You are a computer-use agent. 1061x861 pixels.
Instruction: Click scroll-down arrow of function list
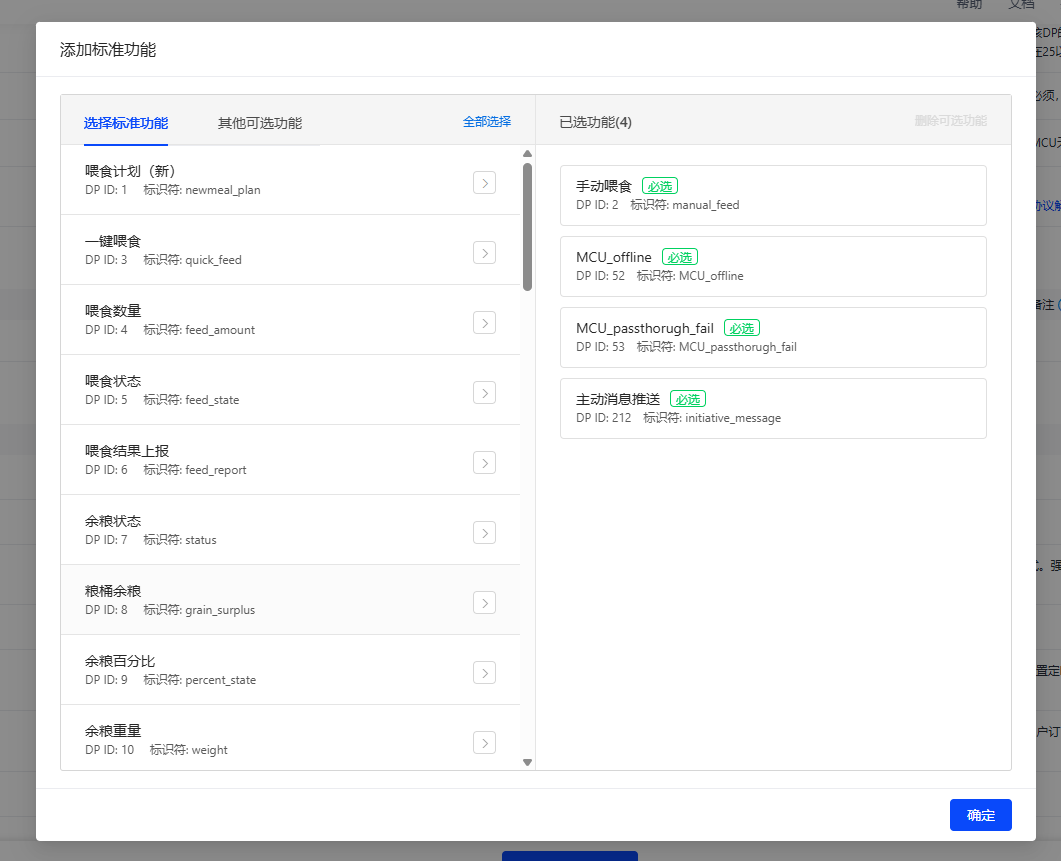pos(527,762)
